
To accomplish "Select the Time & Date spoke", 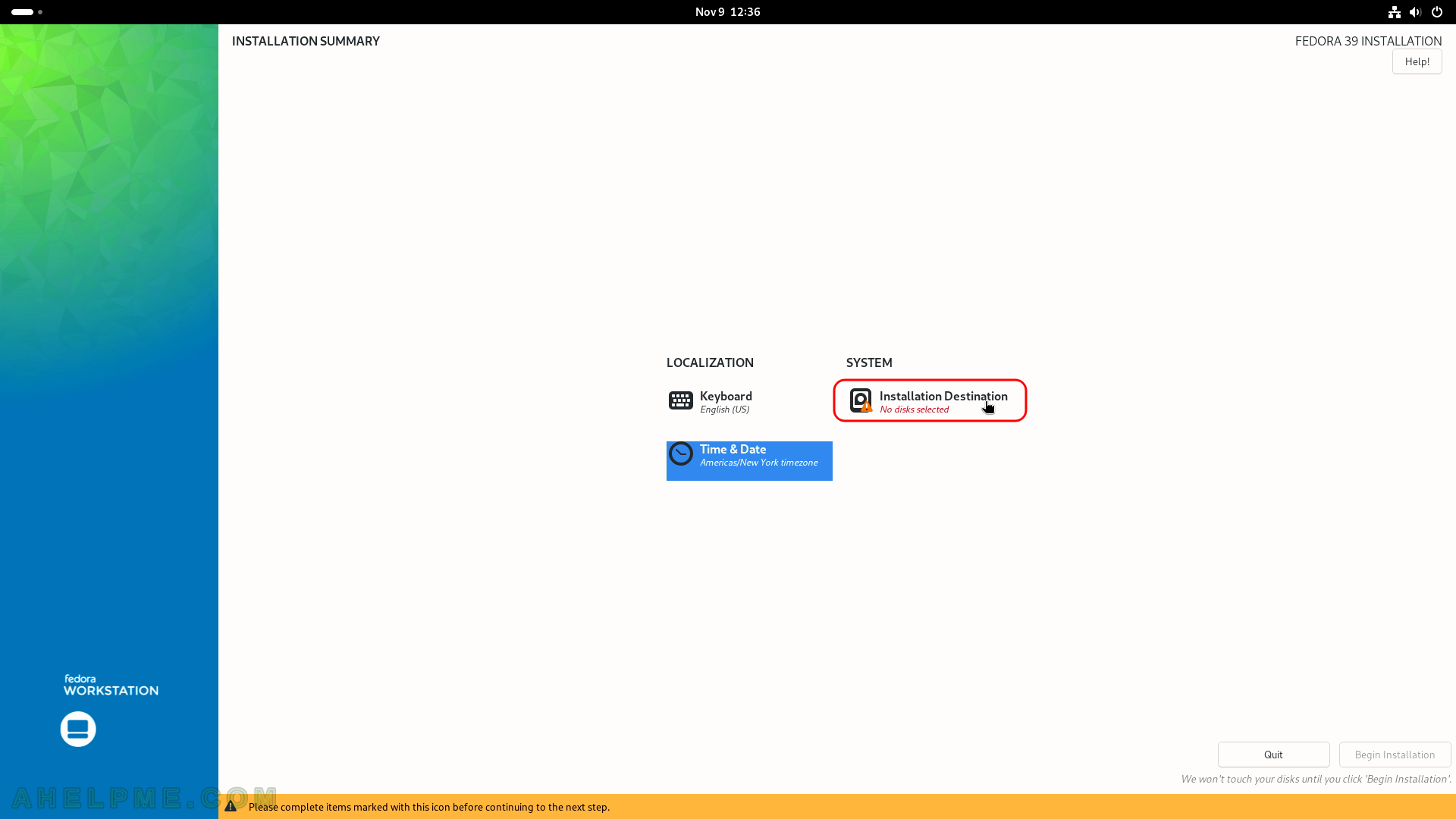I will (749, 460).
